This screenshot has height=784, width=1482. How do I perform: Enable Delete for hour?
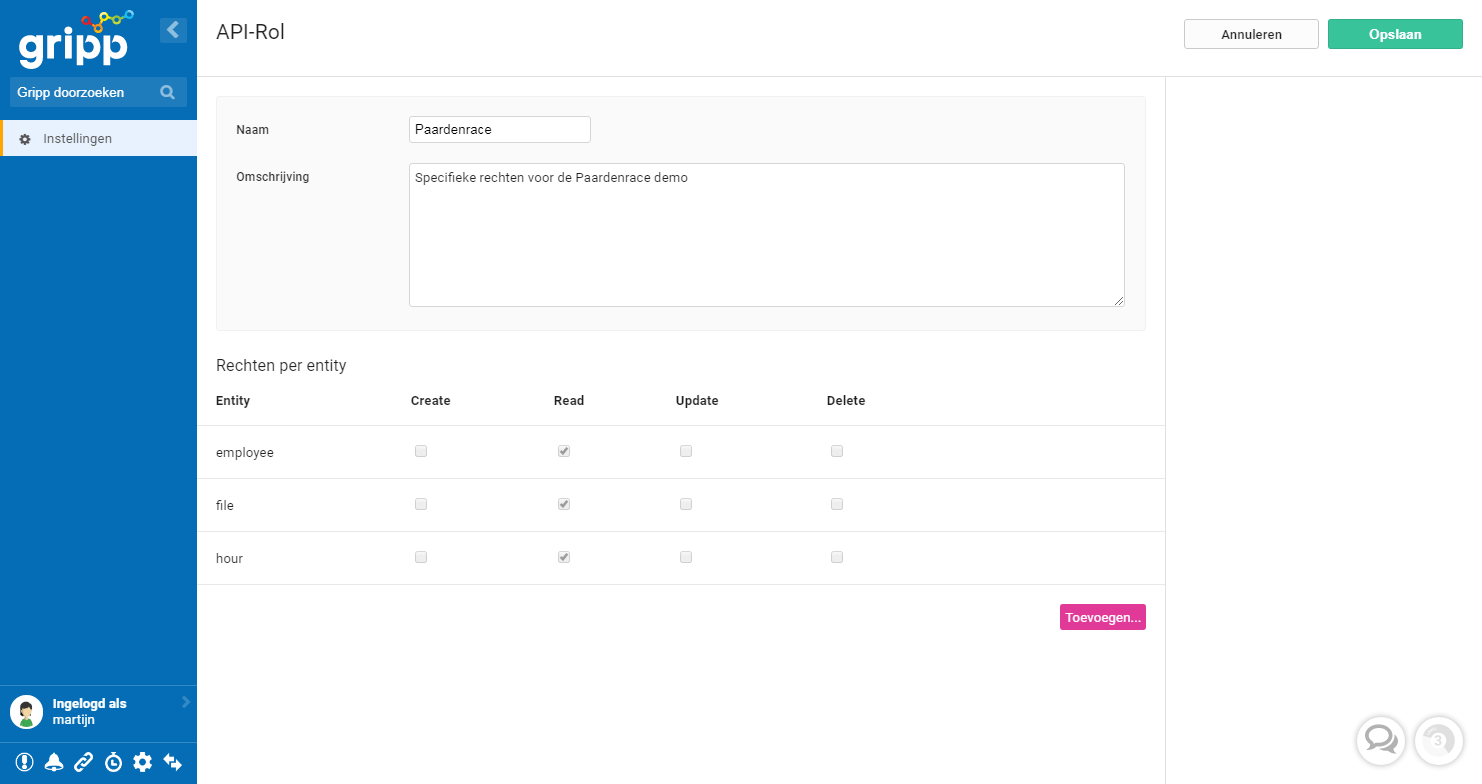(x=837, y=557)
